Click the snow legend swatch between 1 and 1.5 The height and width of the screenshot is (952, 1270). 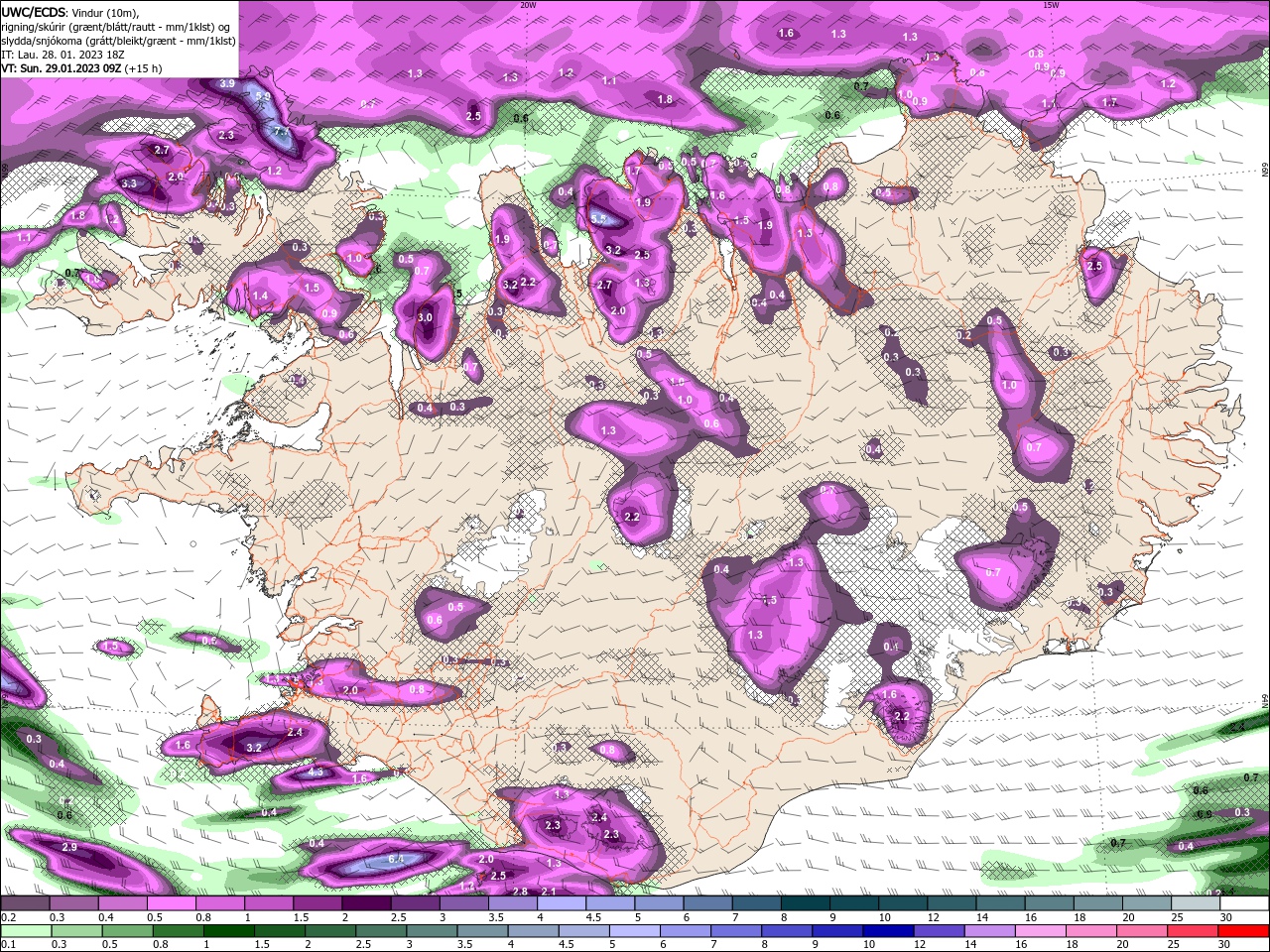270,903
